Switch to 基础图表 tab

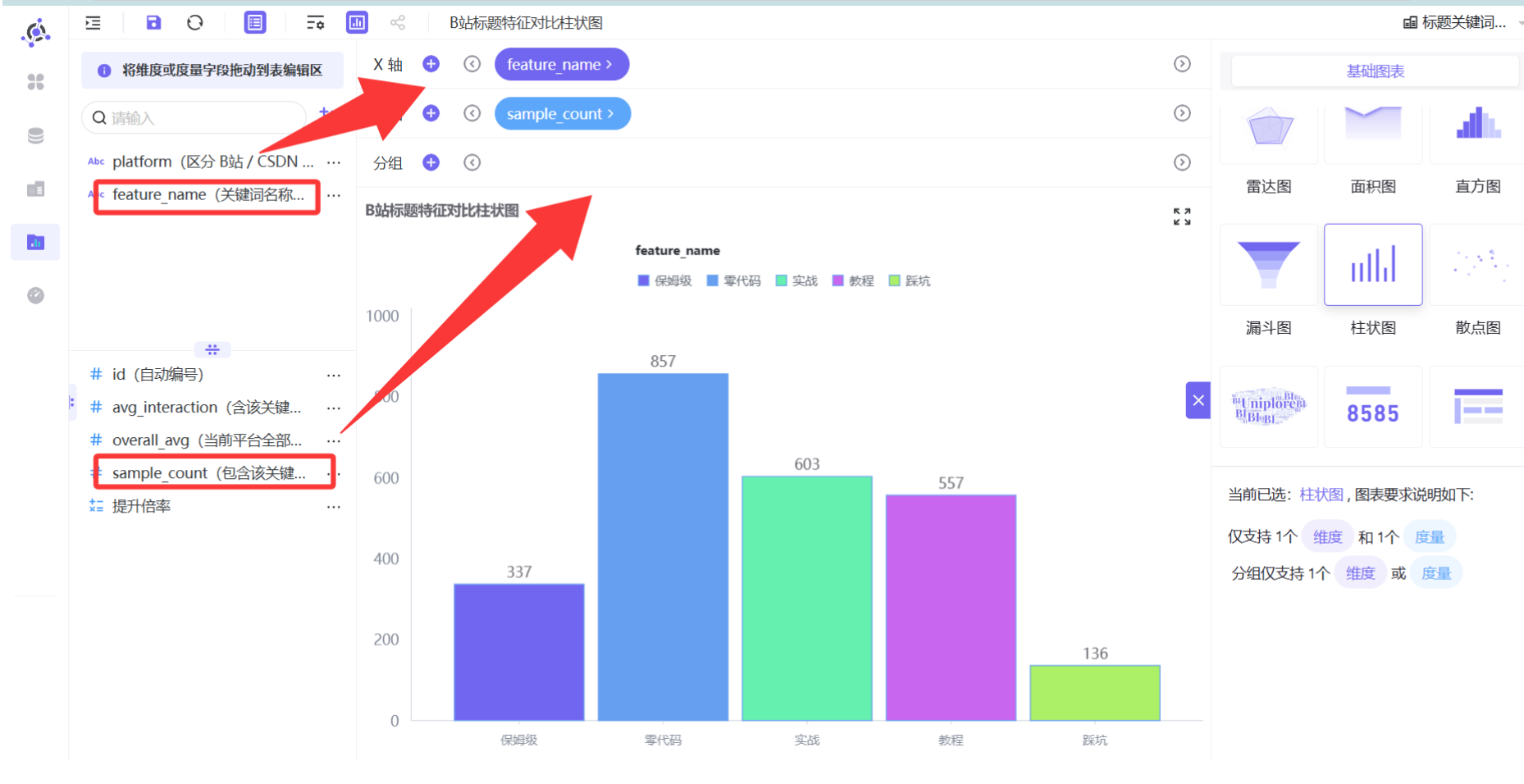[1375, 71]
